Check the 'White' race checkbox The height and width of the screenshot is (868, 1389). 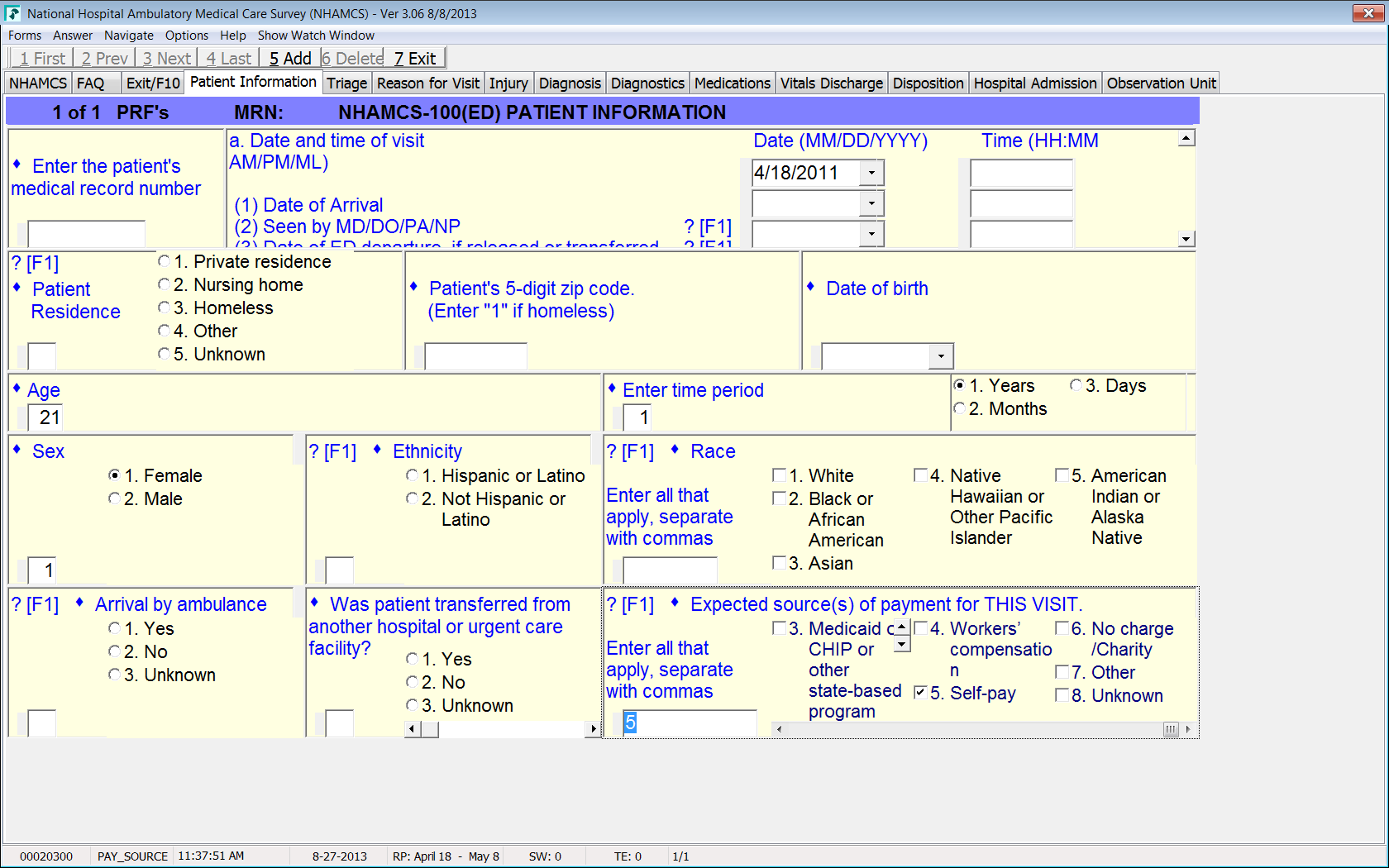[x=779, y=475]
